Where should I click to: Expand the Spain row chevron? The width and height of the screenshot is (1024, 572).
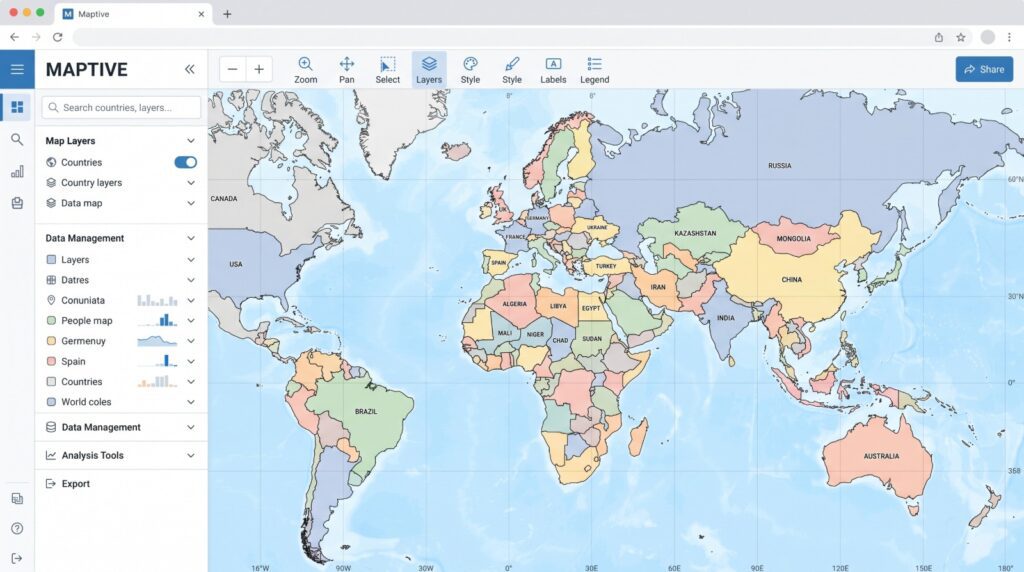click(191, 361)
